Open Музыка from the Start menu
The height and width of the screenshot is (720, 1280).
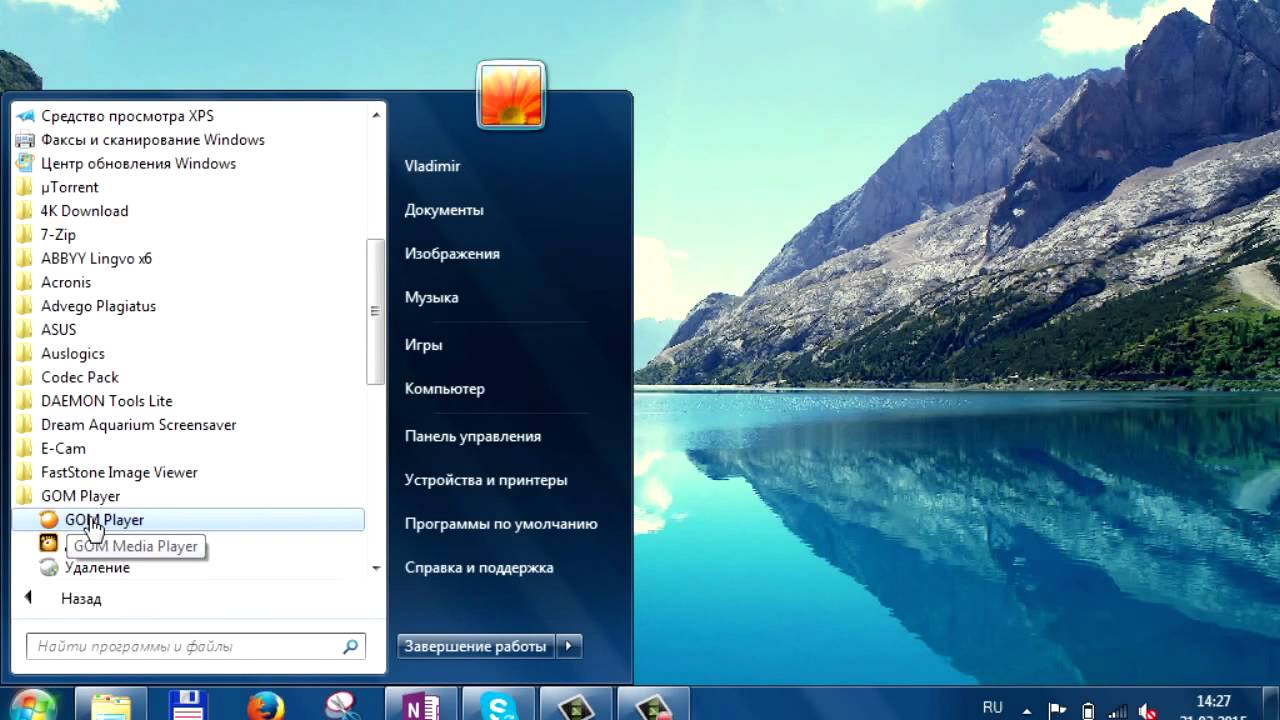[431, 298]
